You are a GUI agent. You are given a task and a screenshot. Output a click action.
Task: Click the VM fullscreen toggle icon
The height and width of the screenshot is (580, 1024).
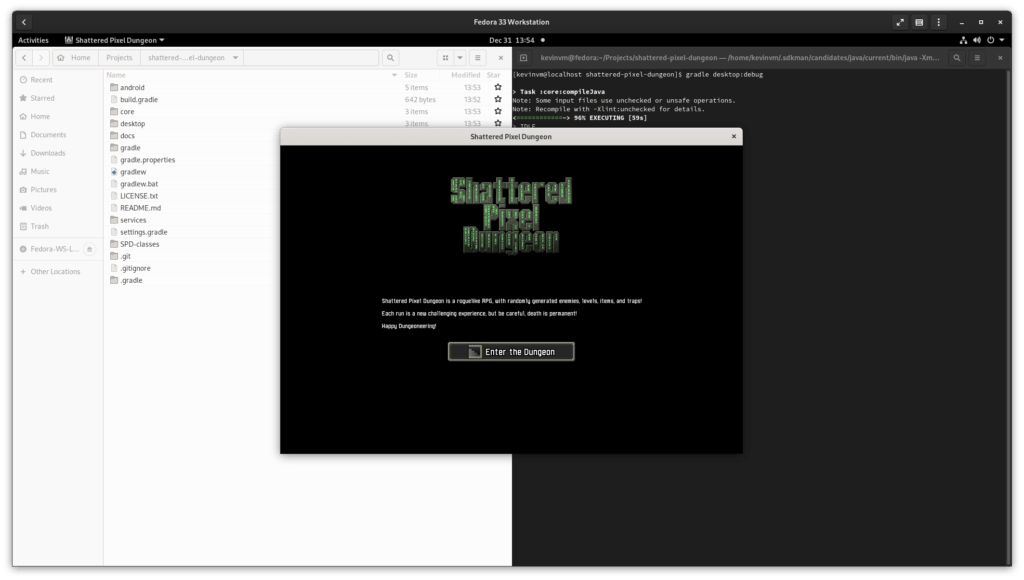(x=900, y=22)
